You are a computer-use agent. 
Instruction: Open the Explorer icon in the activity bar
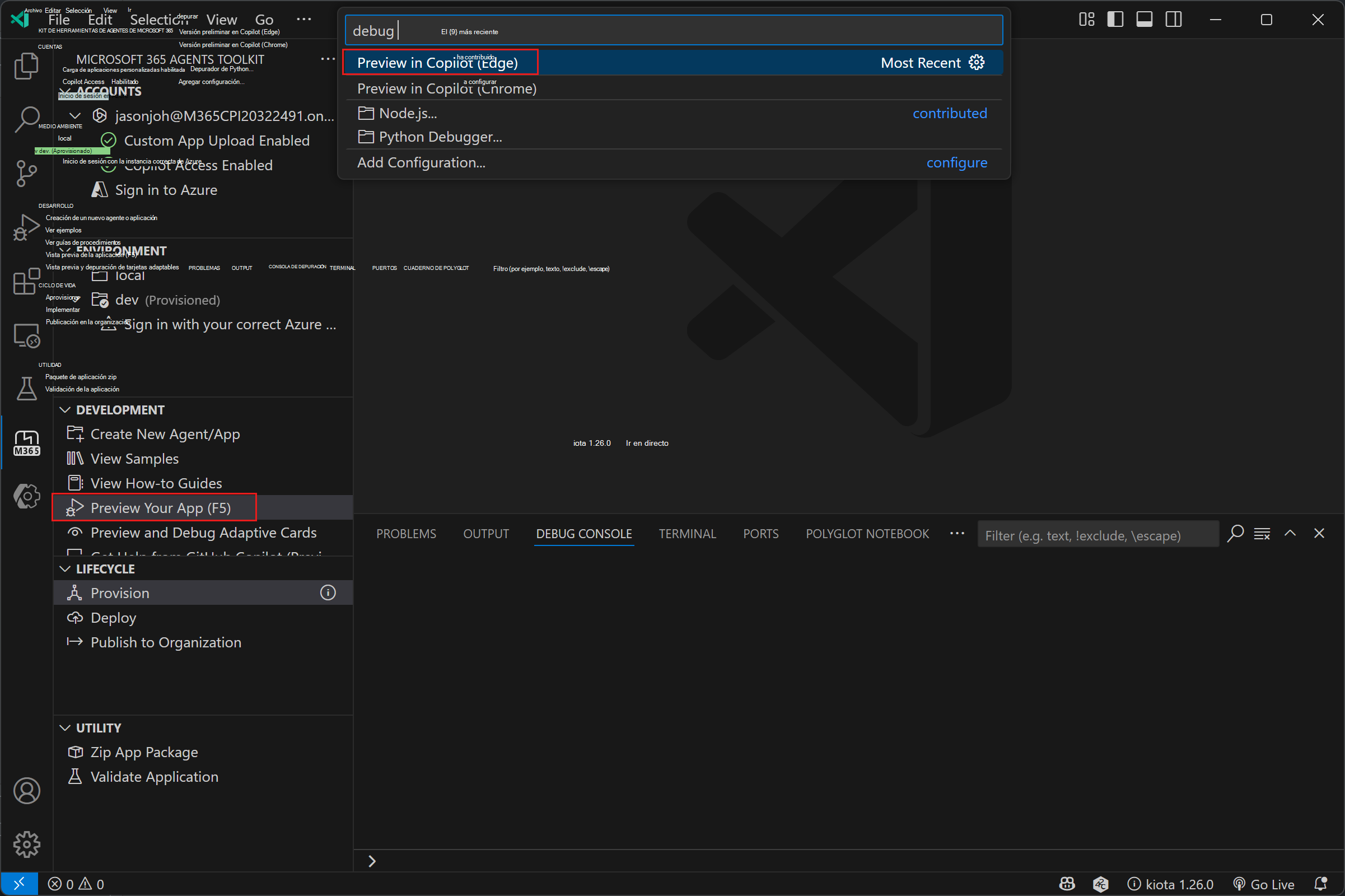coord(26,66)
